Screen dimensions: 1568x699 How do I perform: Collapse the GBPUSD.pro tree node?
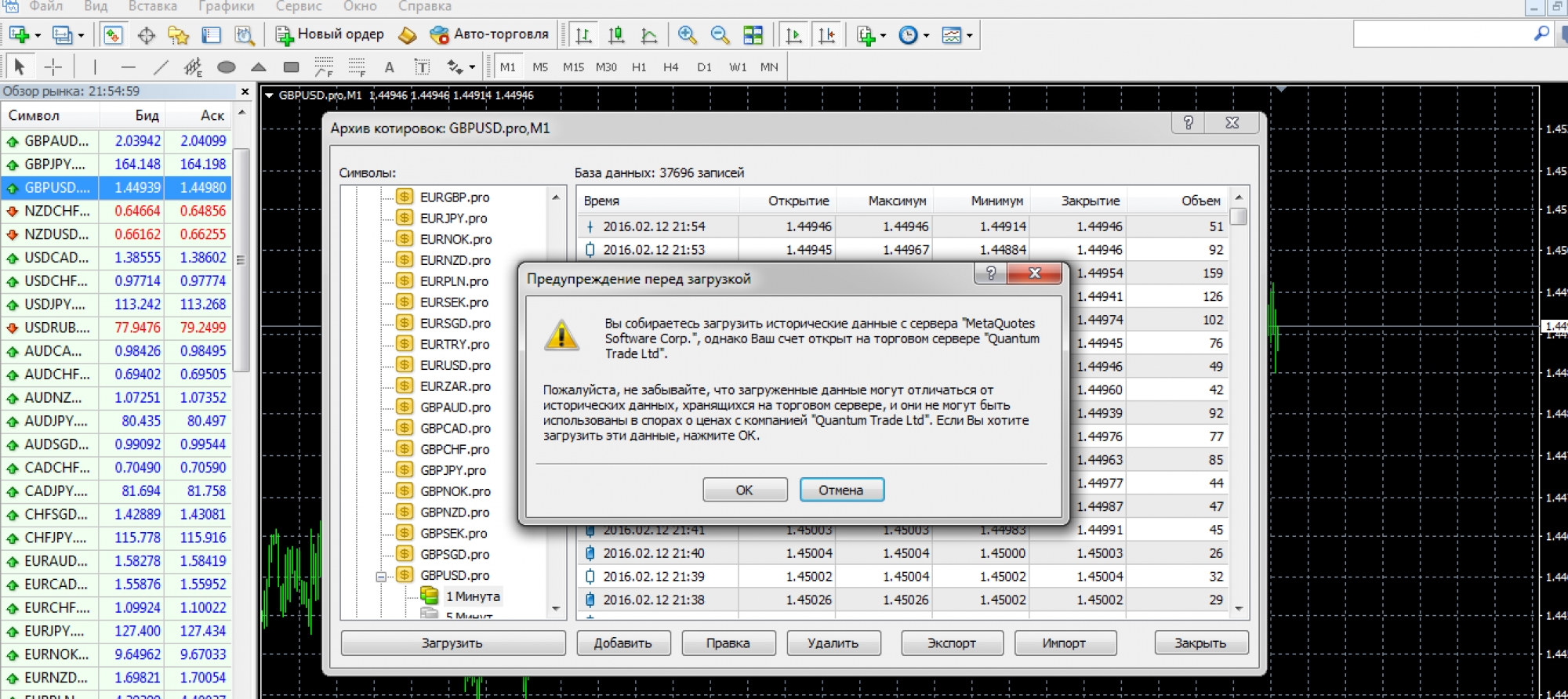click(x=381, y=576)
